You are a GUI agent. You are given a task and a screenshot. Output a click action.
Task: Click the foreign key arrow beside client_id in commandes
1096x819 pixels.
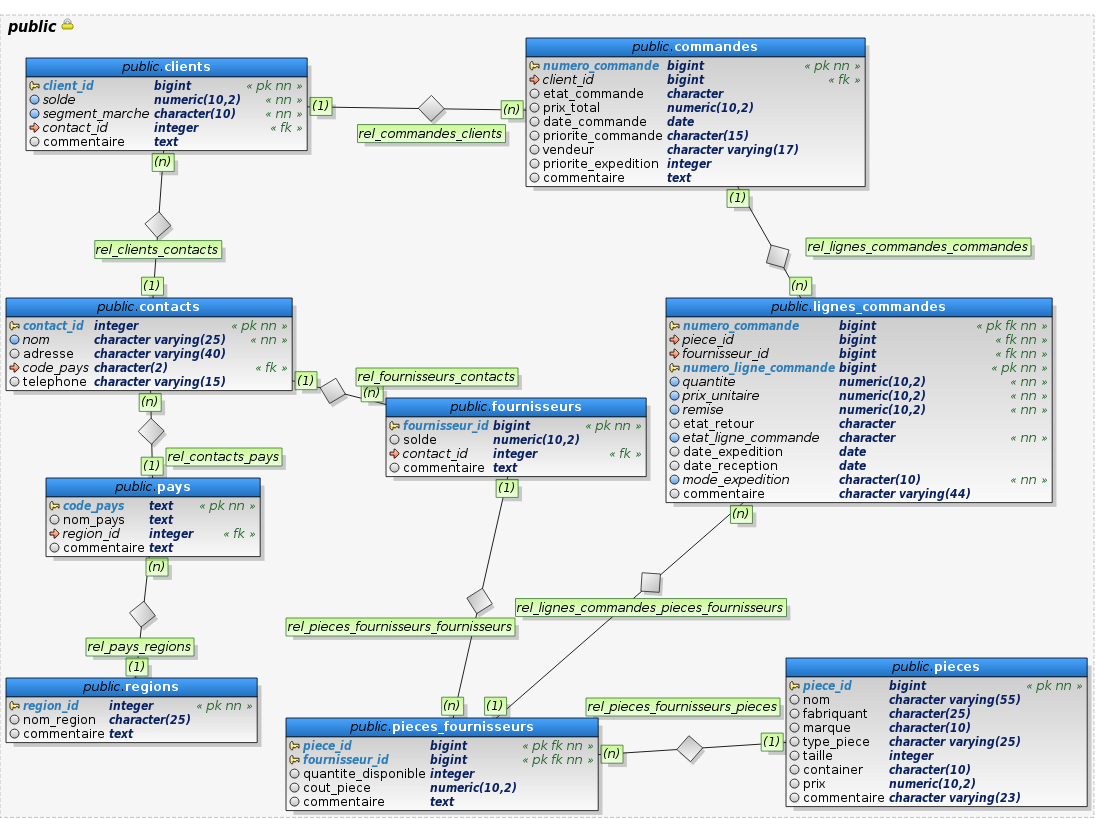[534, 80]
